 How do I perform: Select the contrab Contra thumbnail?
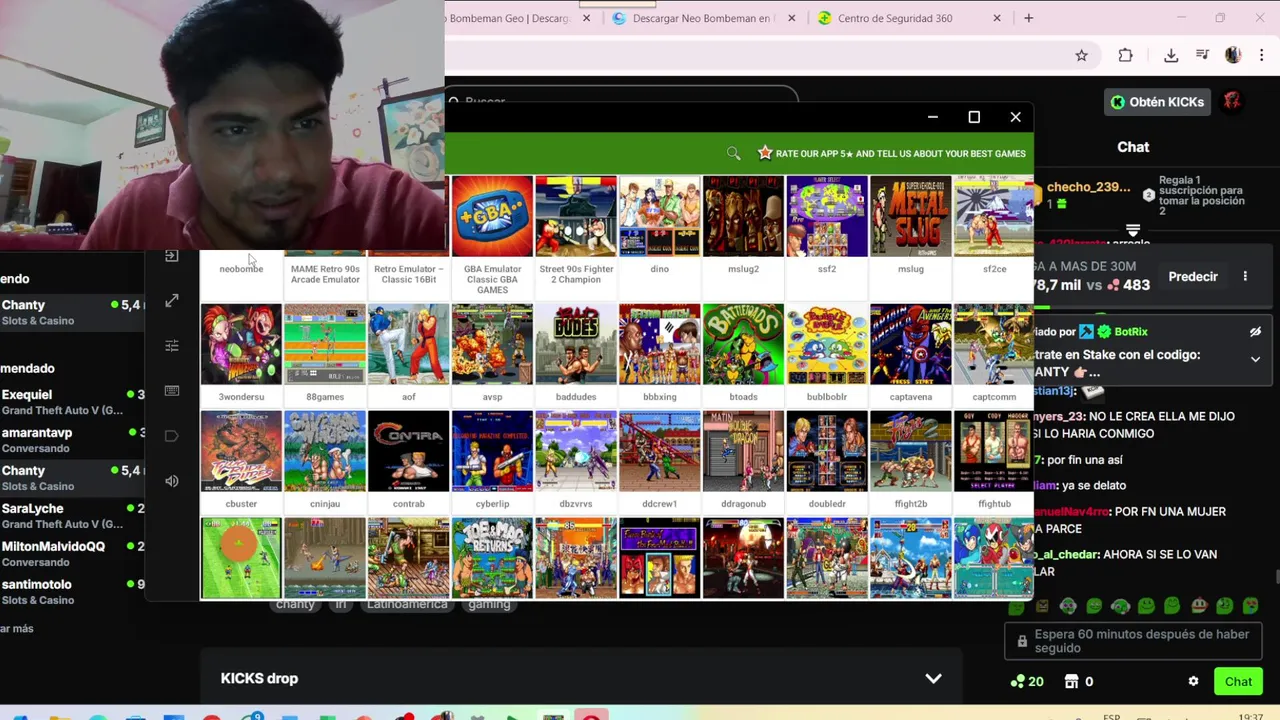(x=408, y=451)
